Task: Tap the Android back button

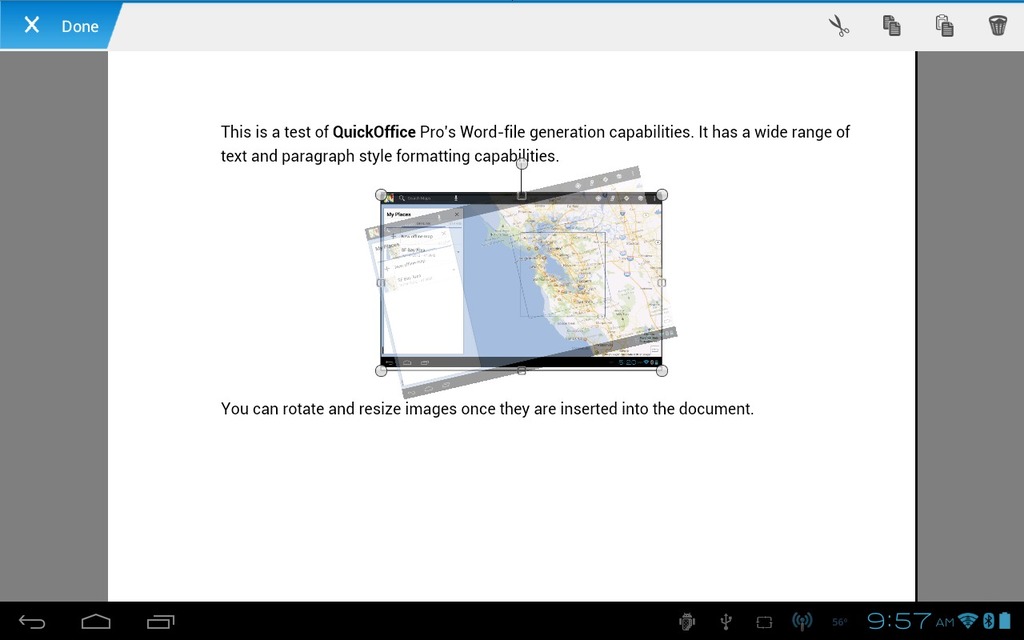Action: (x=31, y=622)
